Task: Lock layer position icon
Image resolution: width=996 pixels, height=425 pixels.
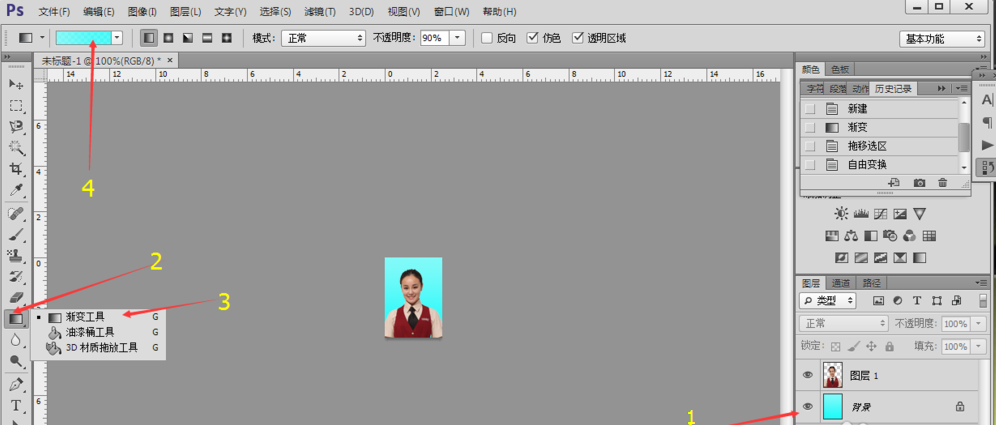Action: [872, 347]
